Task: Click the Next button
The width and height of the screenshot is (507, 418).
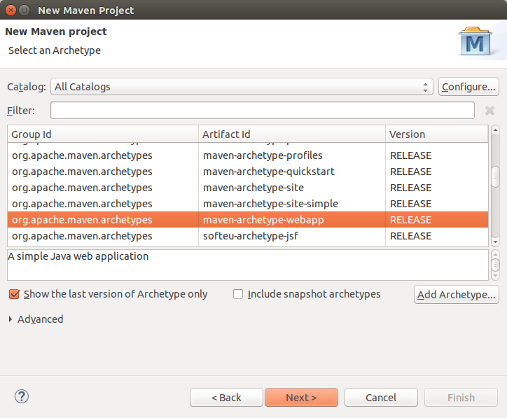Action: [x=301, y=397]
